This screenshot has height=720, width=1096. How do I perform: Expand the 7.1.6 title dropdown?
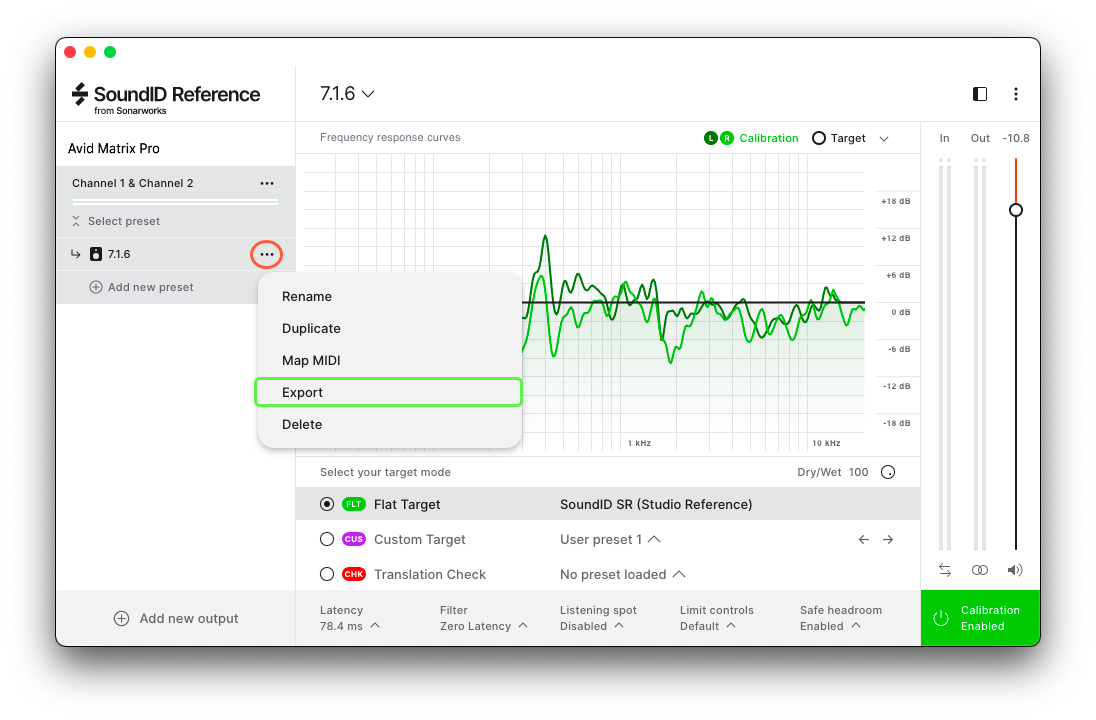coord(347,94)
